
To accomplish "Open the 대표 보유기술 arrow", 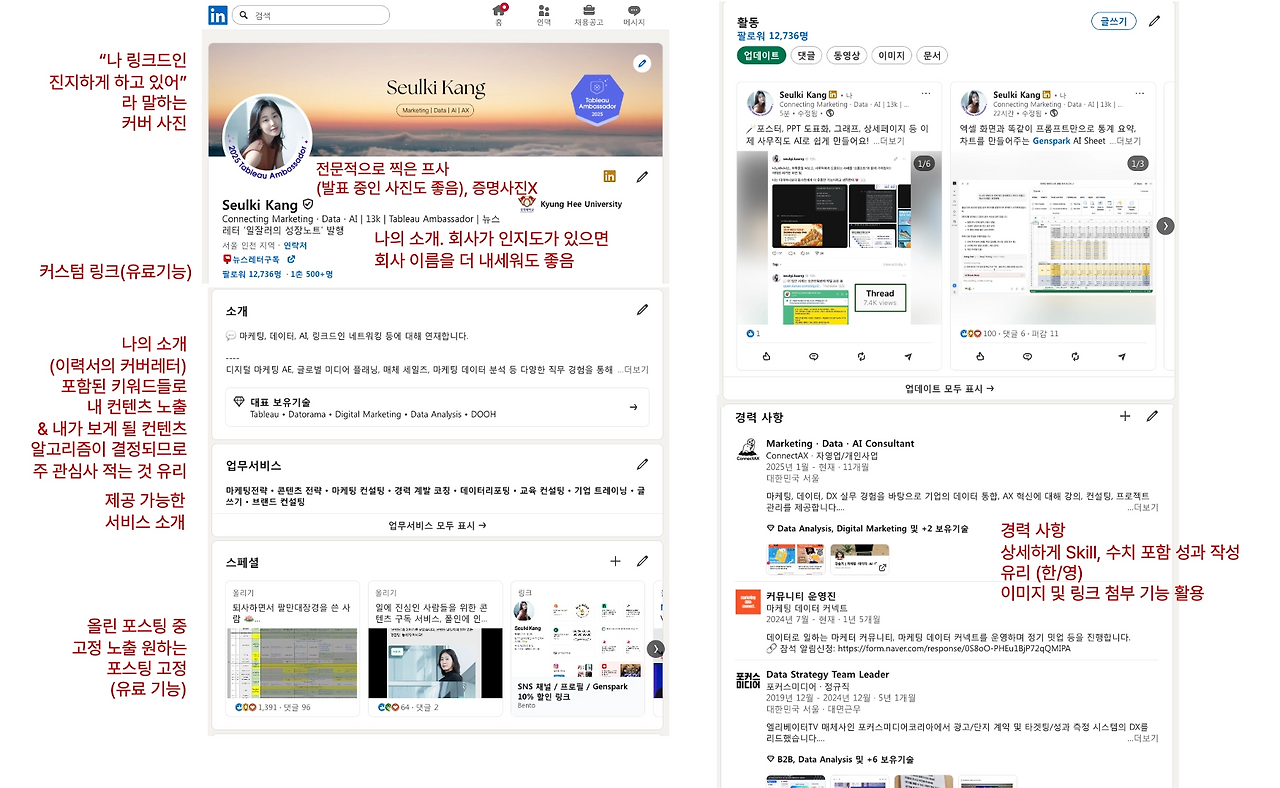I will click(x=633, y=407).
